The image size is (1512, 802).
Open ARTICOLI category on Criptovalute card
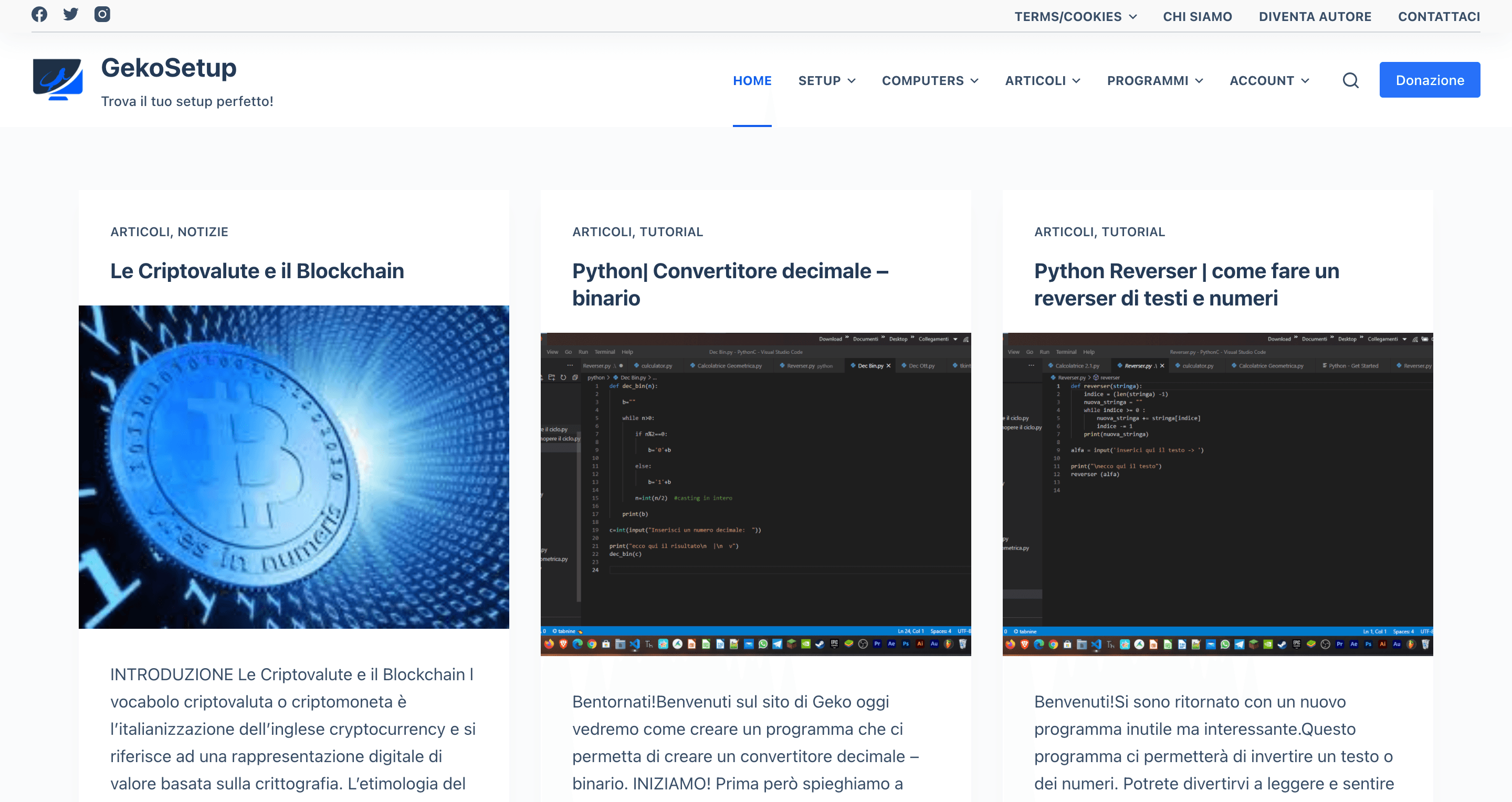[140, 232]
